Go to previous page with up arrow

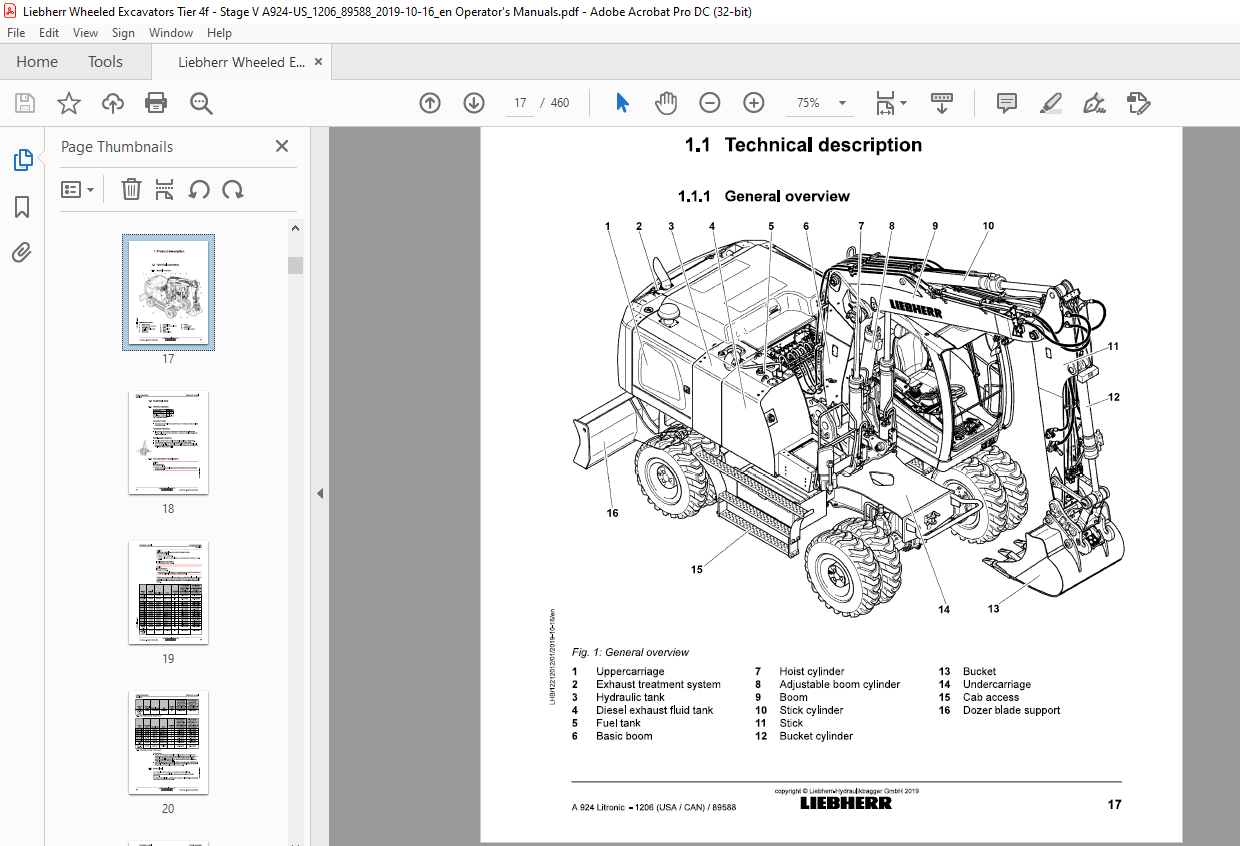(x=430, y=103)
